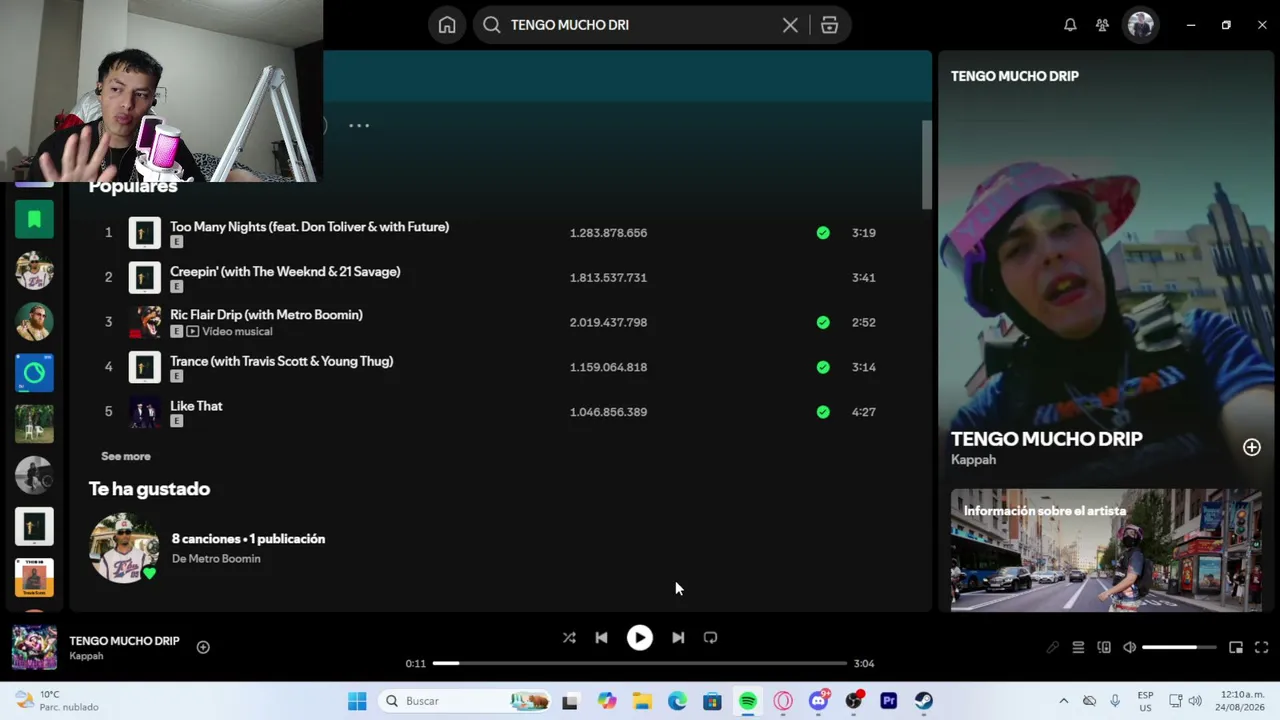
Task: Open the miniplayer icon
Action: pyautogui.click(x=1236, y=647)
